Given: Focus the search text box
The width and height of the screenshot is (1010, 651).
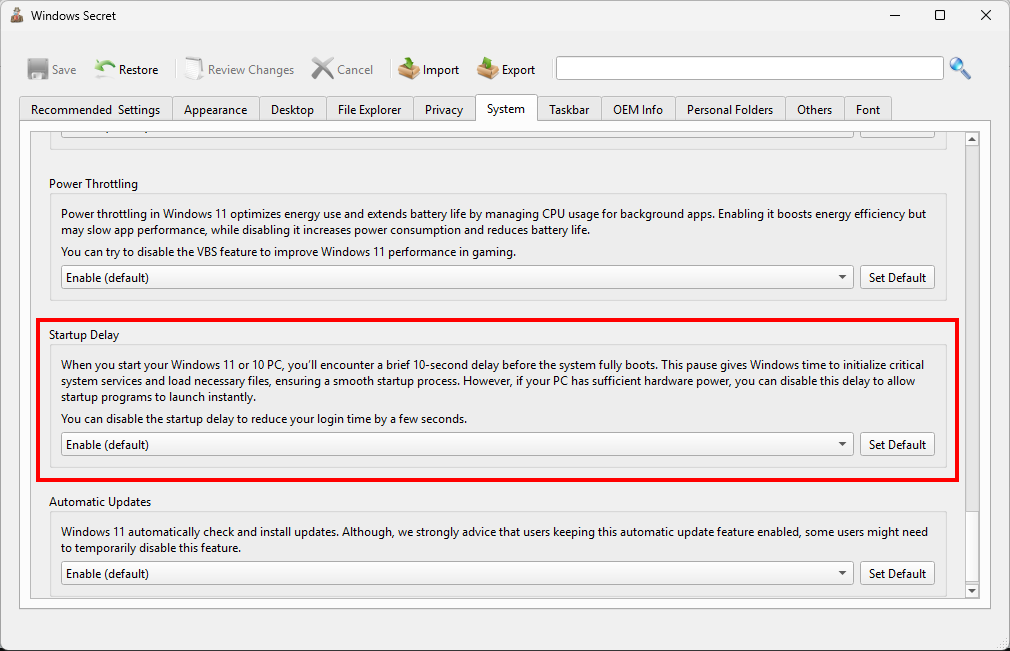Looking at the screenshot, I should [750, 68].
